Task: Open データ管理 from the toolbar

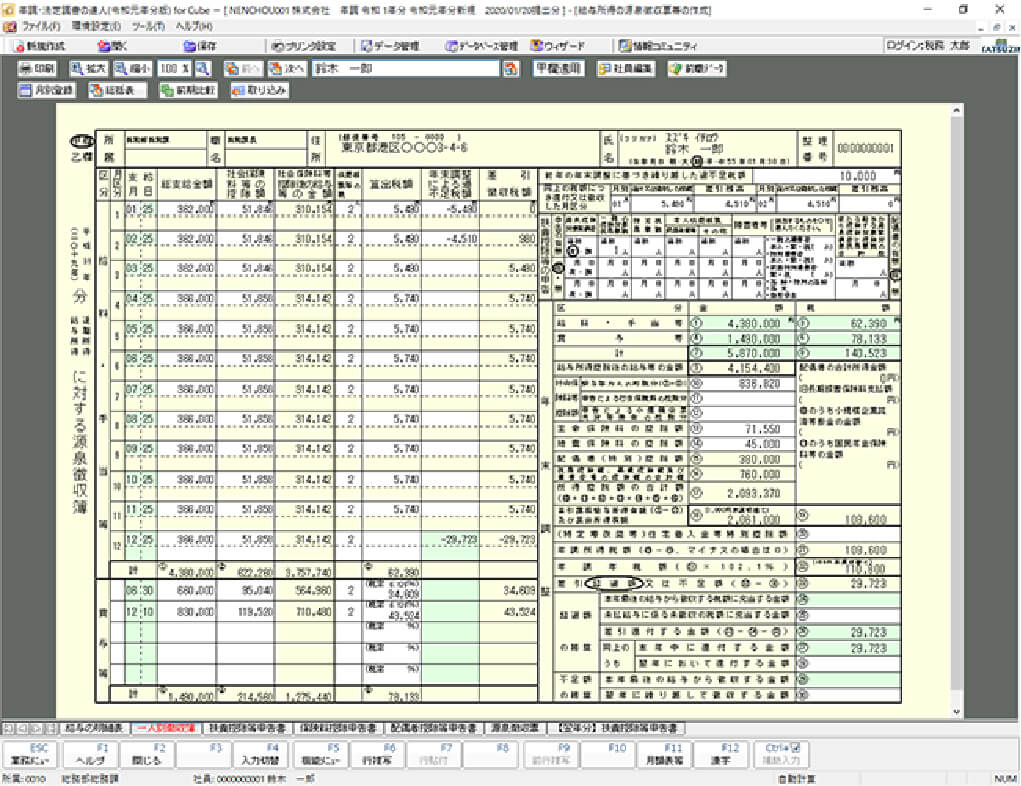Action: click(390, 46)
